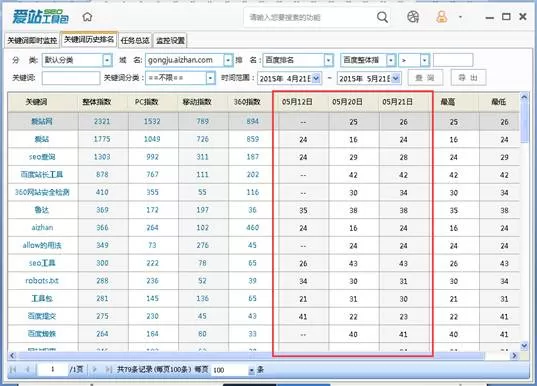Image resolution: width=537 pixels, height=386 pixels.
Task: Select the 整体指数 value 1775
Action: point(102,139)
